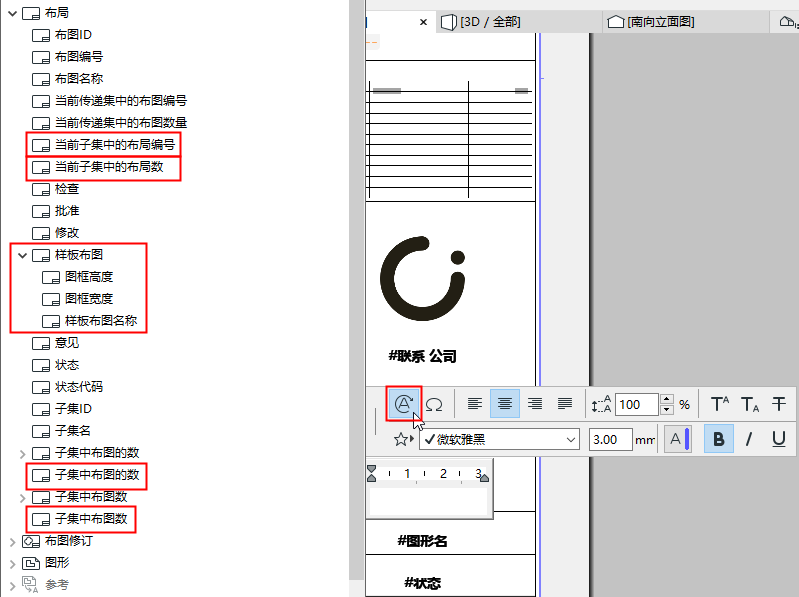Select the 状态 entry in the tree
Image resolution: width=799 pixels, height=597 pixels.
coord(67,365)
